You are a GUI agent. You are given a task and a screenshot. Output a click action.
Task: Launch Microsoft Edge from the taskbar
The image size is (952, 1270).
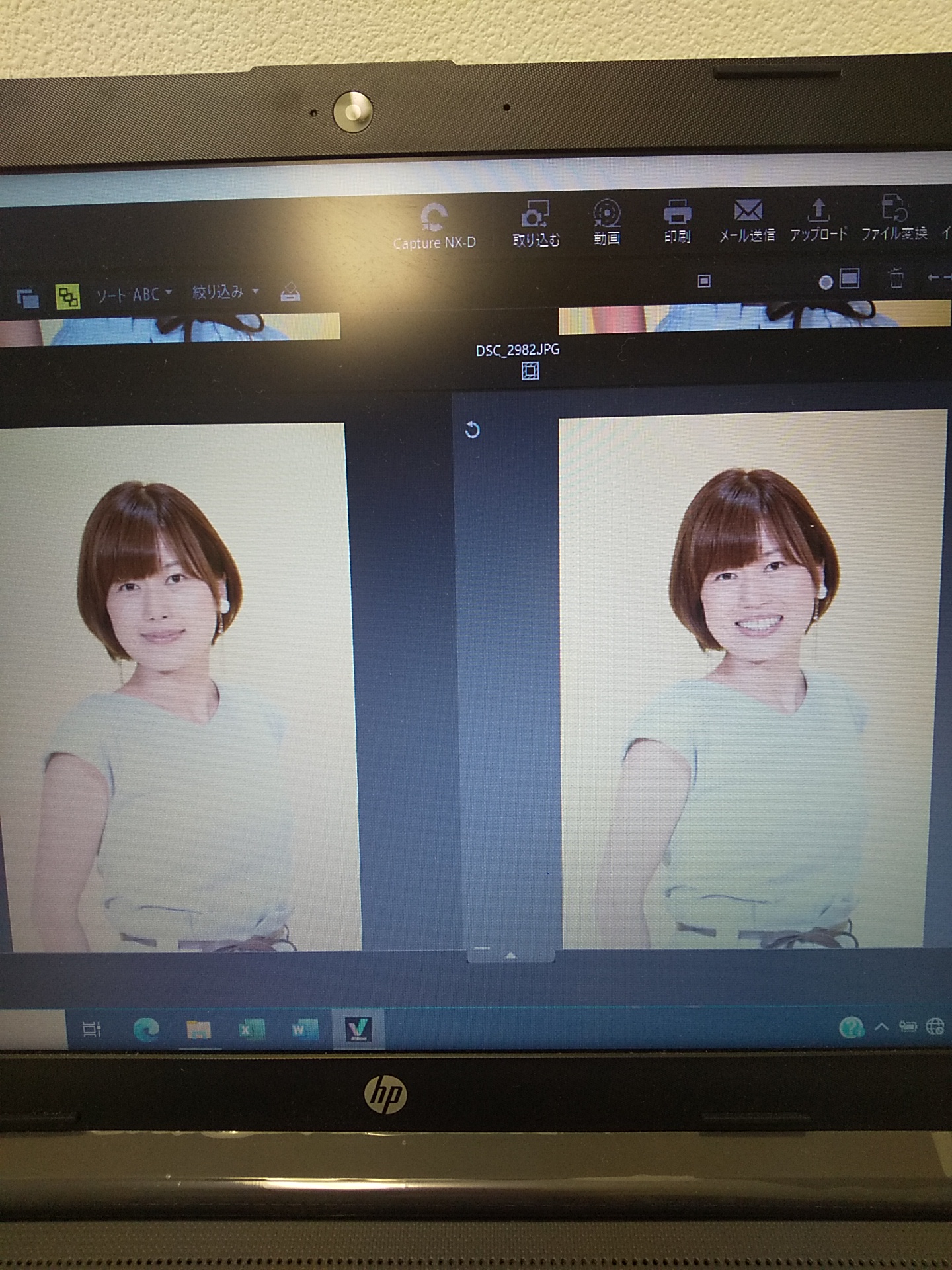pyautogui.click(x=146, y=1029)
